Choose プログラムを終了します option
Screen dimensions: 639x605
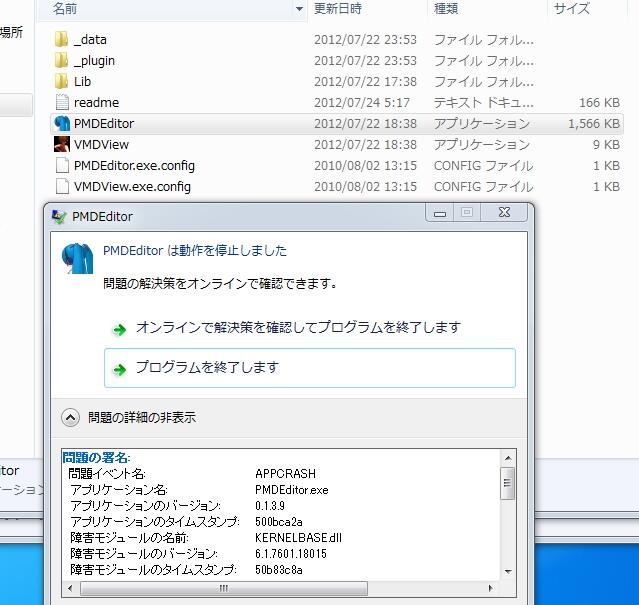coord(310,368)
